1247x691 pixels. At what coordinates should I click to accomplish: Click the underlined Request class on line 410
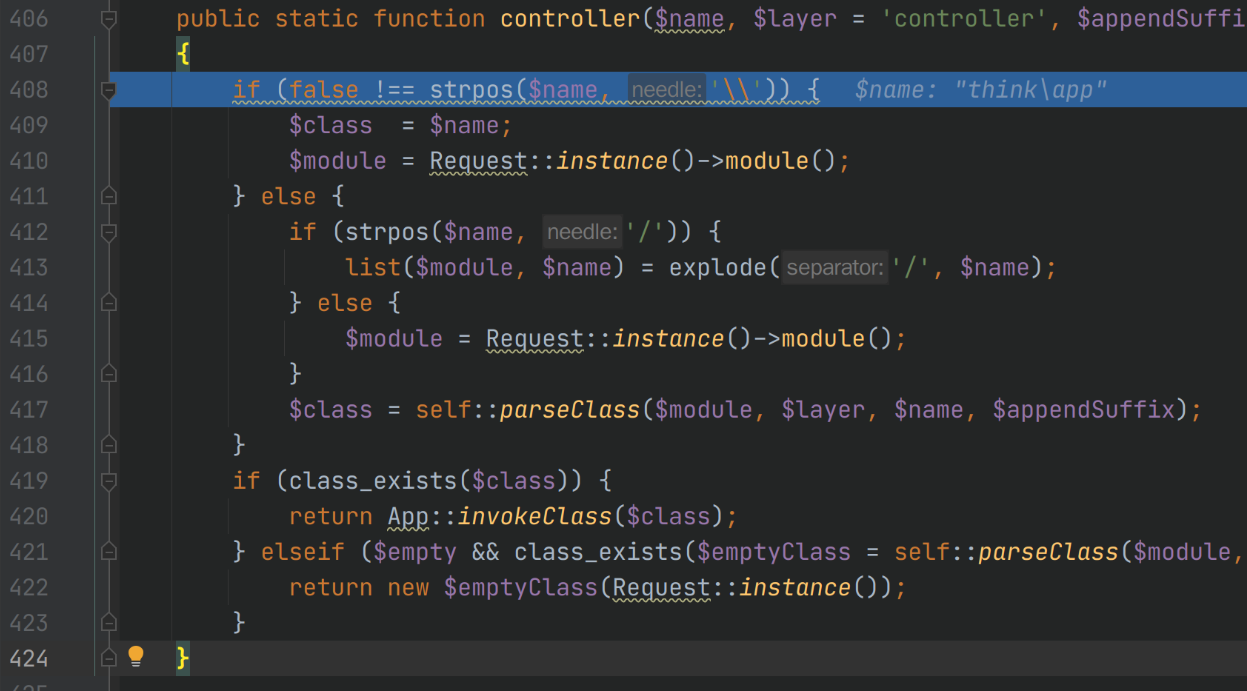point(479,161)
